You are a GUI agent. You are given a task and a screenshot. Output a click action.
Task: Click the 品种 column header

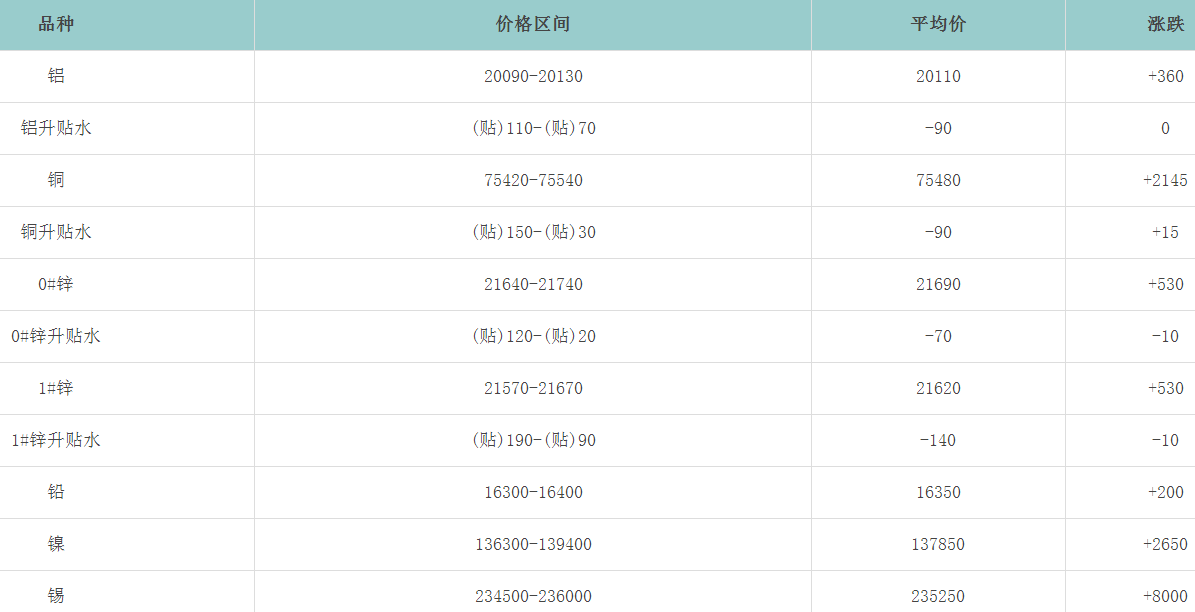[56, 25]
